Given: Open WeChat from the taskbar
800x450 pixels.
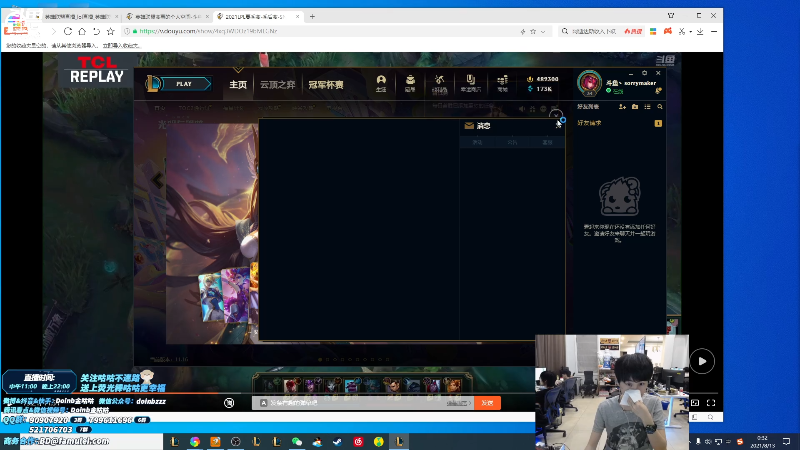Looking at the screenshot, I should (297, 441).
